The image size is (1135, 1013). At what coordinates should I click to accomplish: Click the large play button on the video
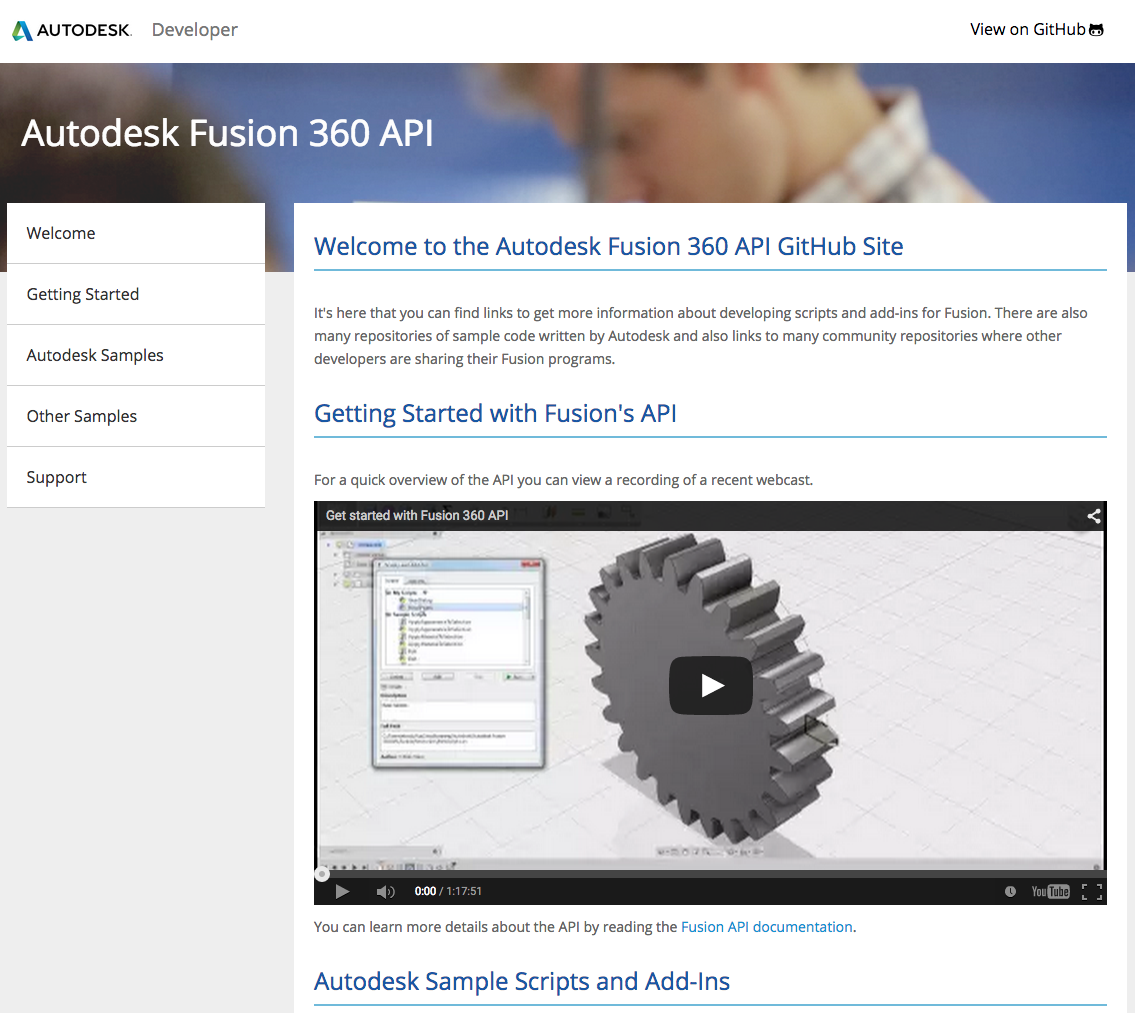tap(710, 685)
